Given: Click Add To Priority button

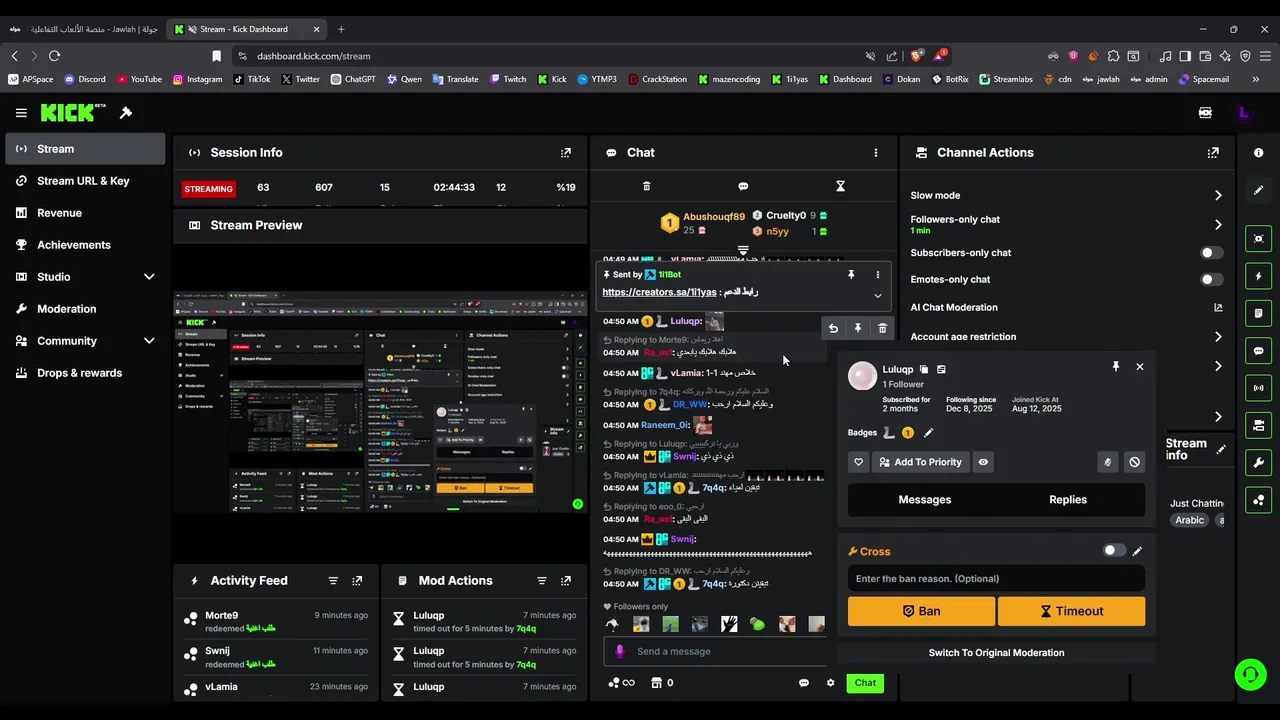Looking at the screenshot, I should tap(920, 462).
